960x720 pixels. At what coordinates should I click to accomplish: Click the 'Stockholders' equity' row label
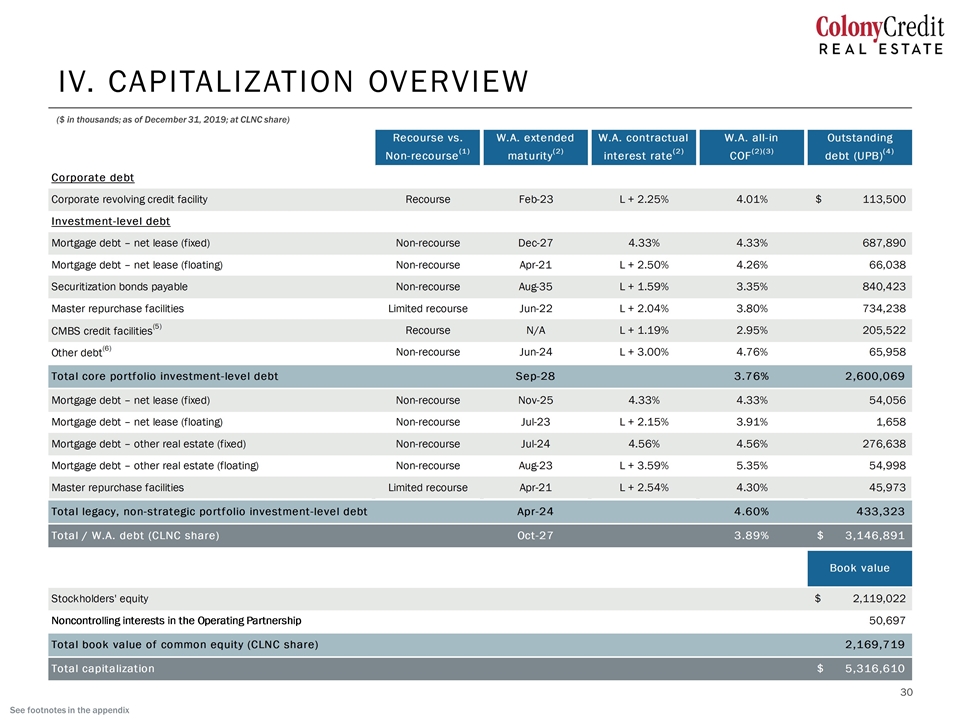[x=100, y=599]
